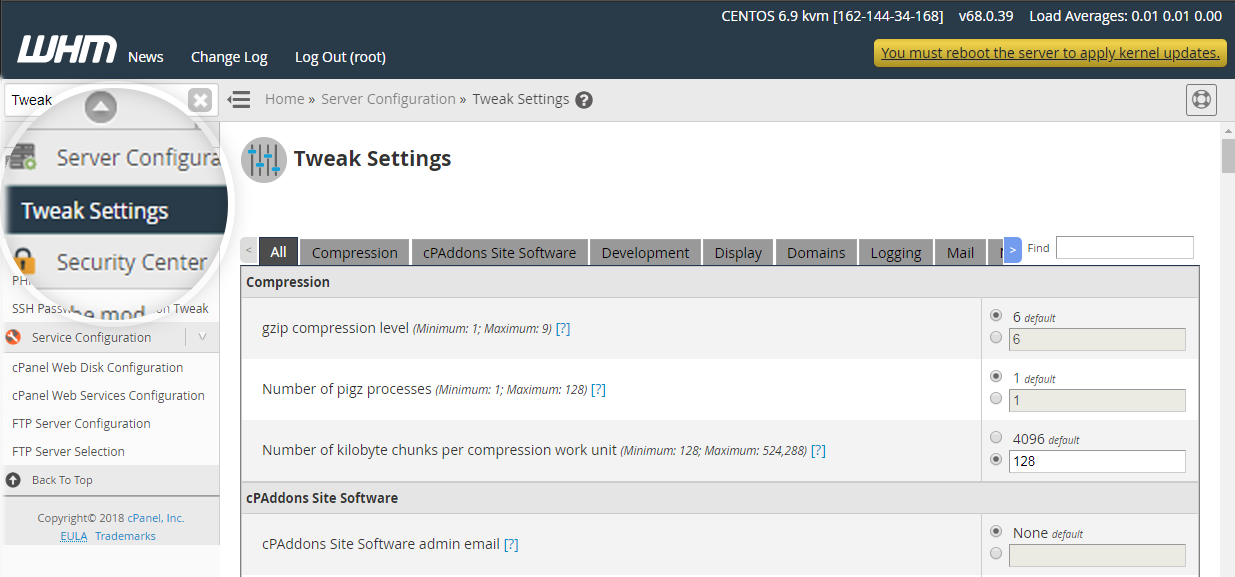Image resolution: width=1235 pixels, height=577 pixels.
Task: Select cPAddons admin email None default radio
Action: tap(996, 532)
